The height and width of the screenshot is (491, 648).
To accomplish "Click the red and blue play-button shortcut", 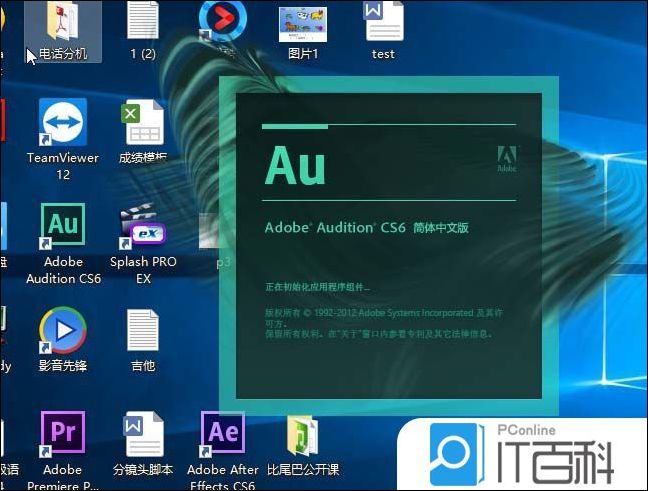I will click(222, 20).
